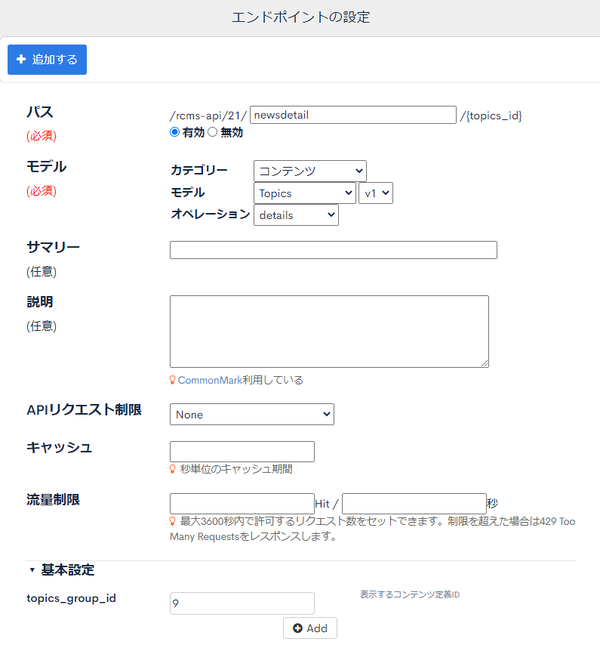Click the plus icon on 追加する button
This screenshot has height=645, width=600.
coord(21,59)
